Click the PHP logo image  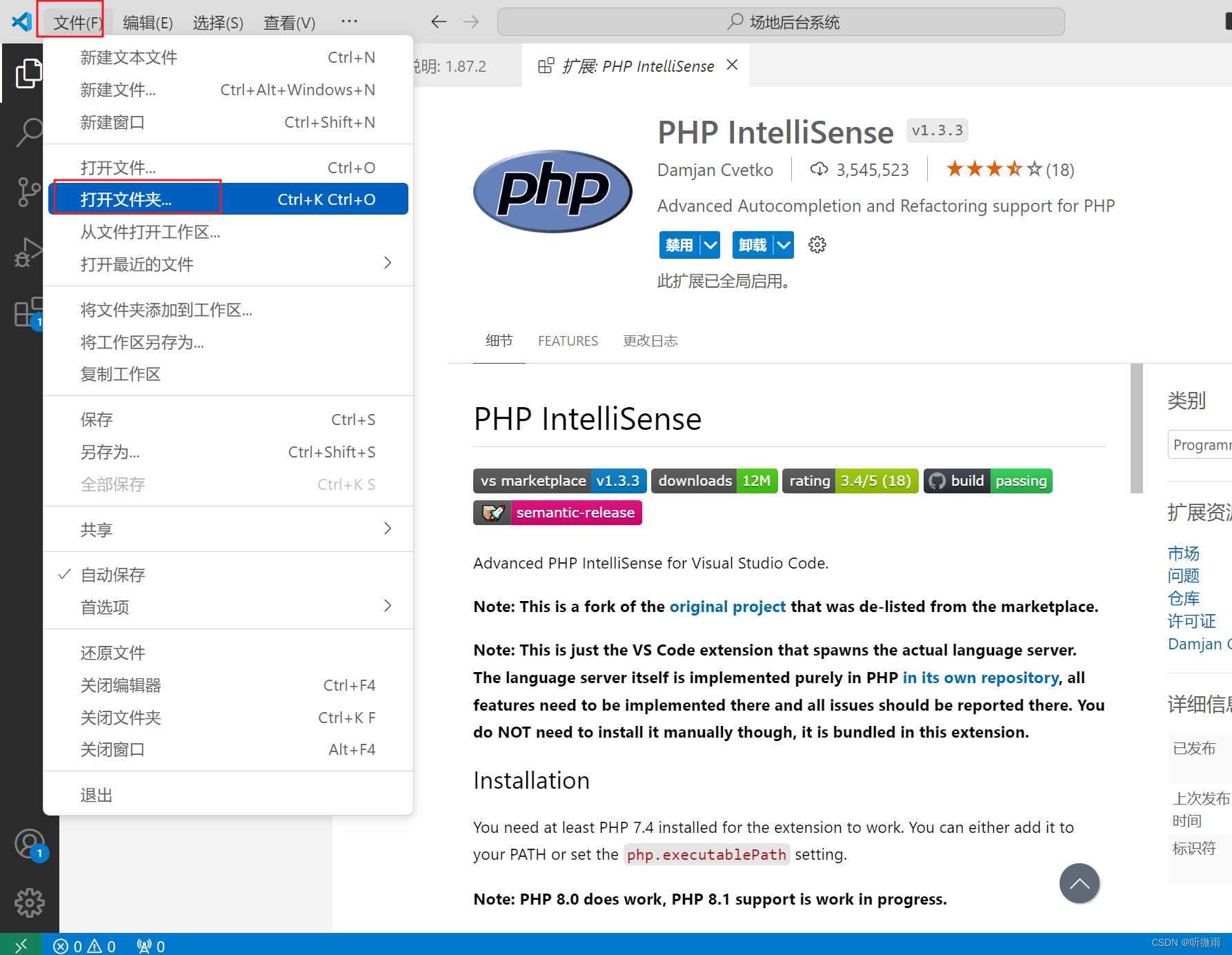[553, 191]
